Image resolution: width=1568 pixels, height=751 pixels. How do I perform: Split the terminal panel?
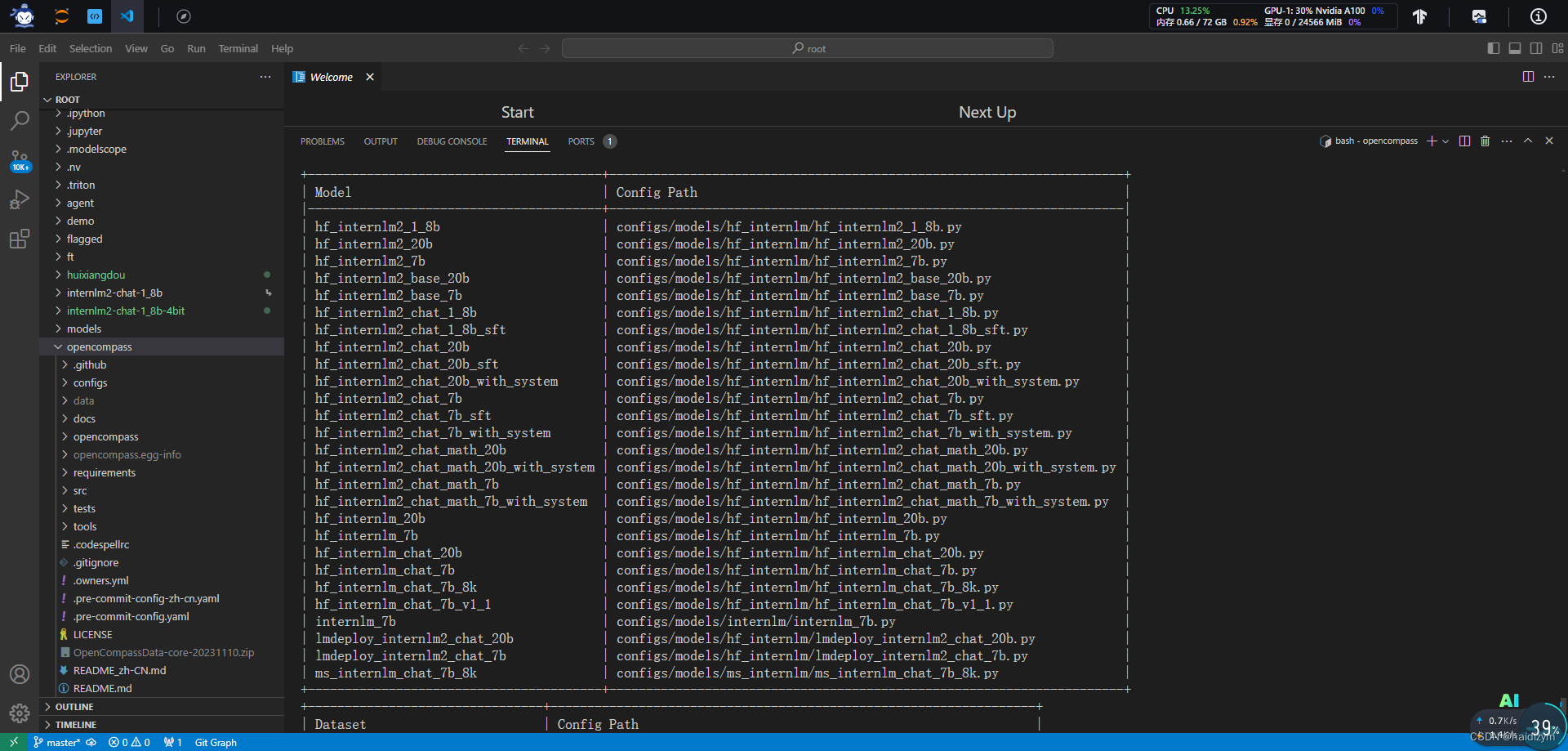1464,141
